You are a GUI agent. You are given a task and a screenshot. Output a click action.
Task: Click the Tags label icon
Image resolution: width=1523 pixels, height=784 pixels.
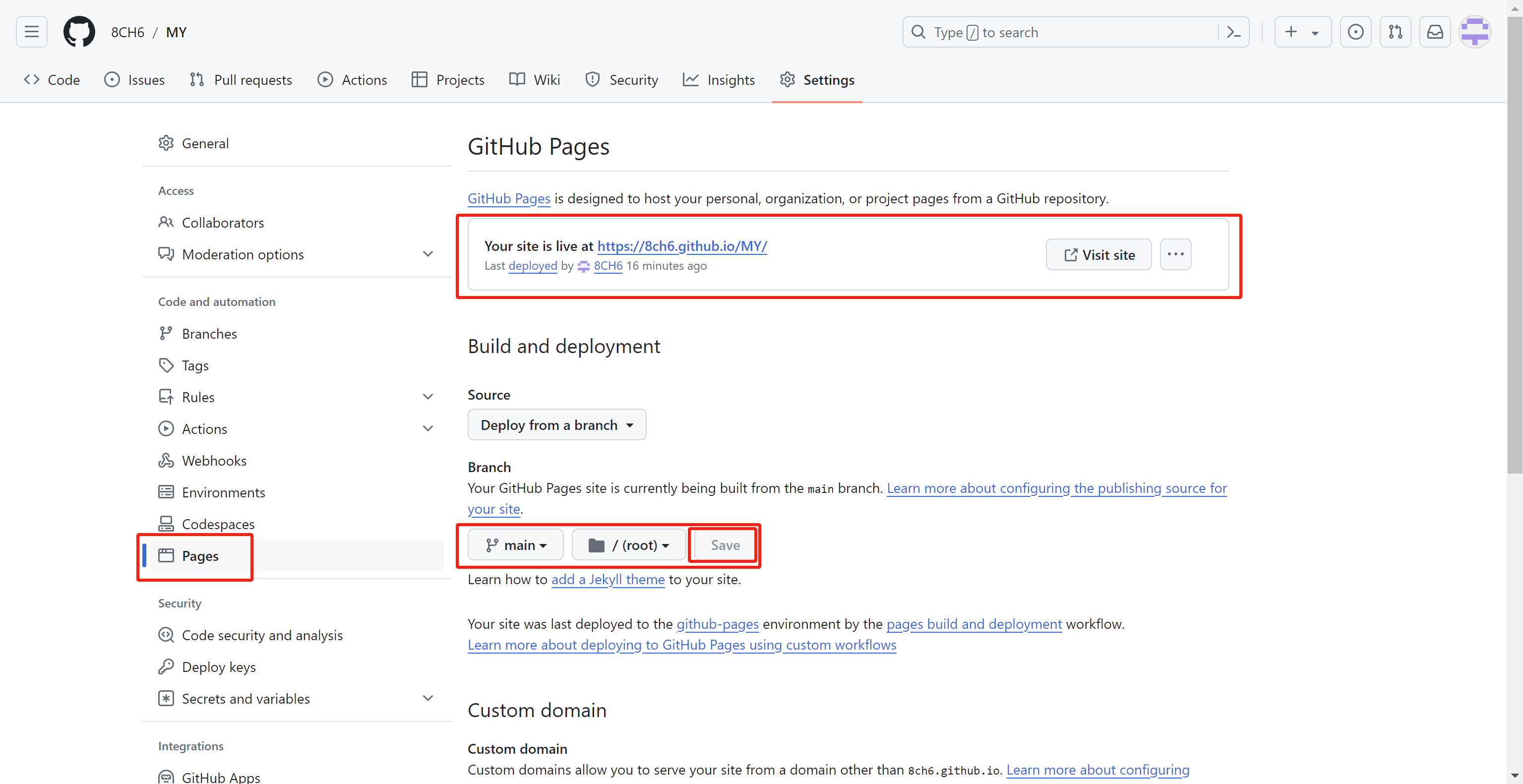click(x=166, y=365)
